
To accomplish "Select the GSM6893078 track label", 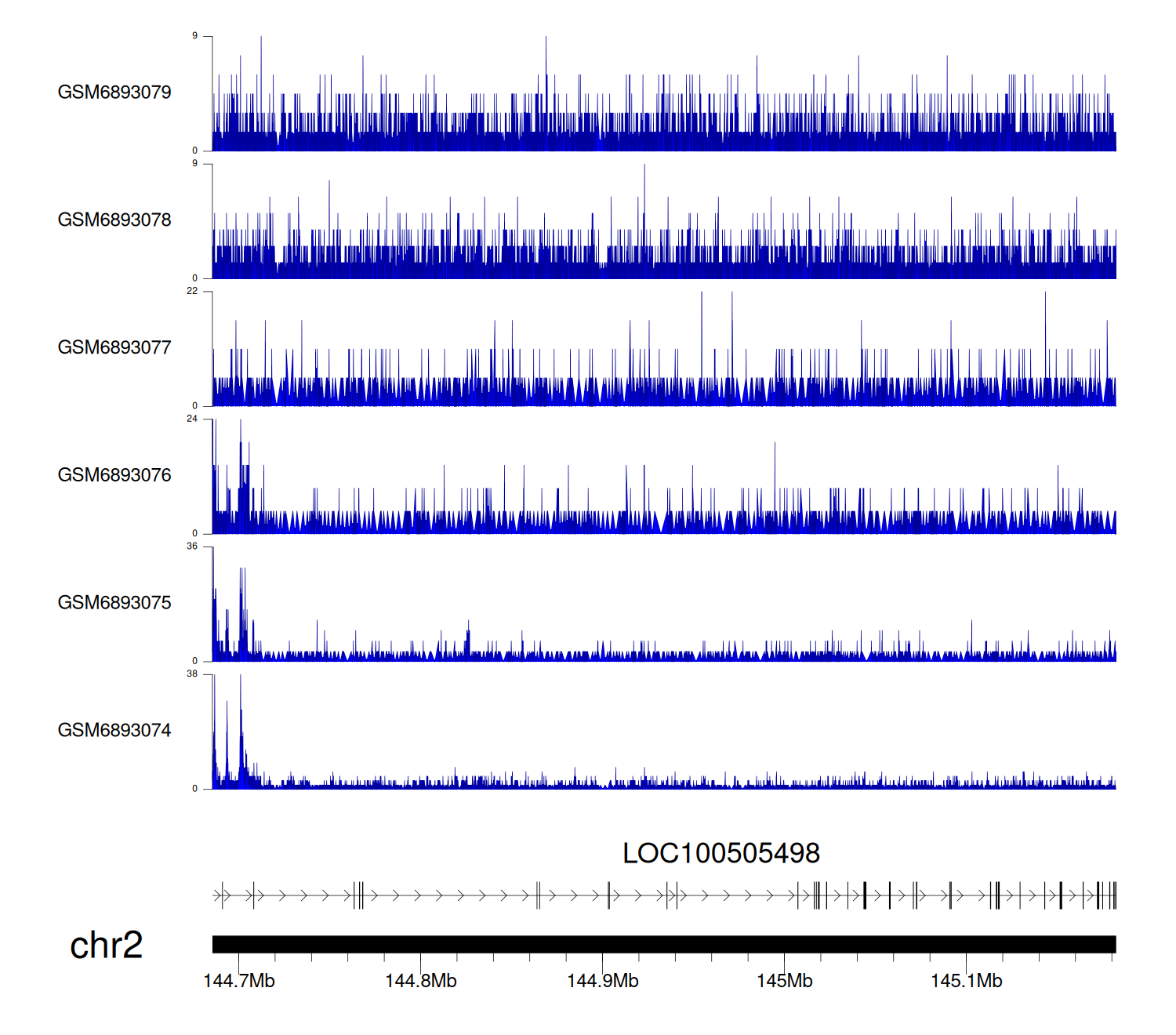I will pyautogui.click(x=114, y=220).
